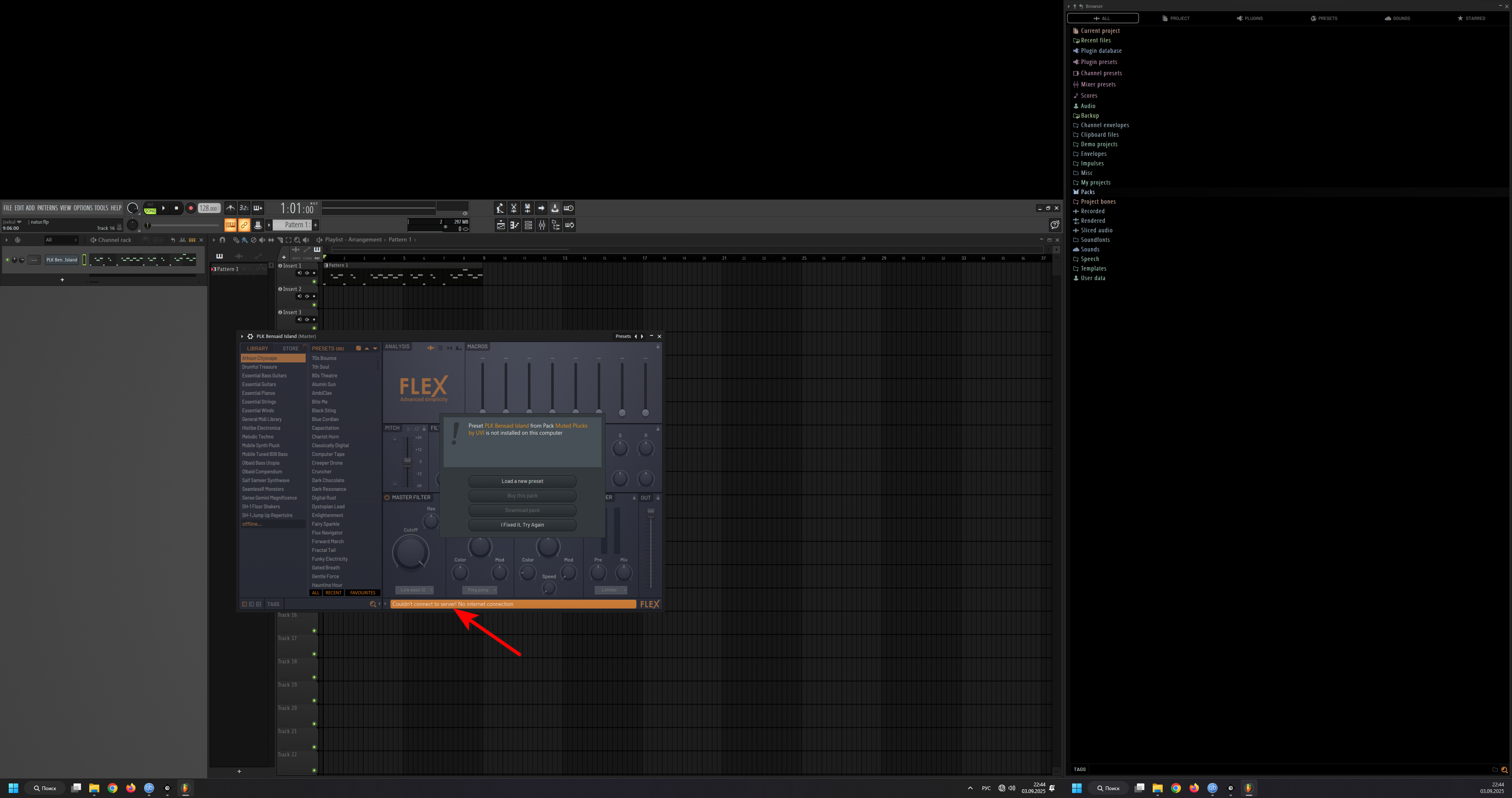
Task: Click the metronome icon in the toolbar
Action: 231,208
